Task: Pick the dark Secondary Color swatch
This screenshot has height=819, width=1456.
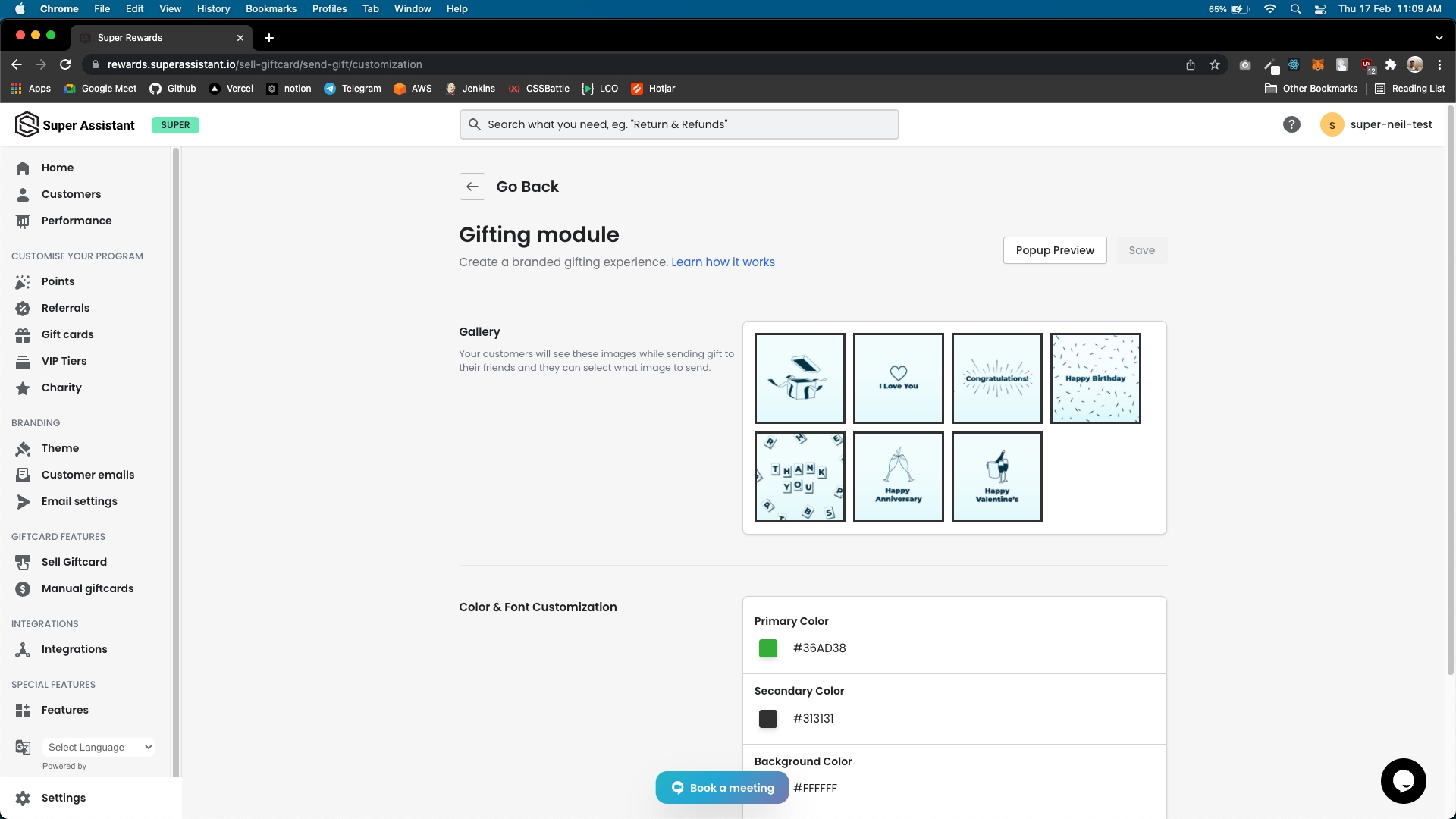Action: point(767,718)
